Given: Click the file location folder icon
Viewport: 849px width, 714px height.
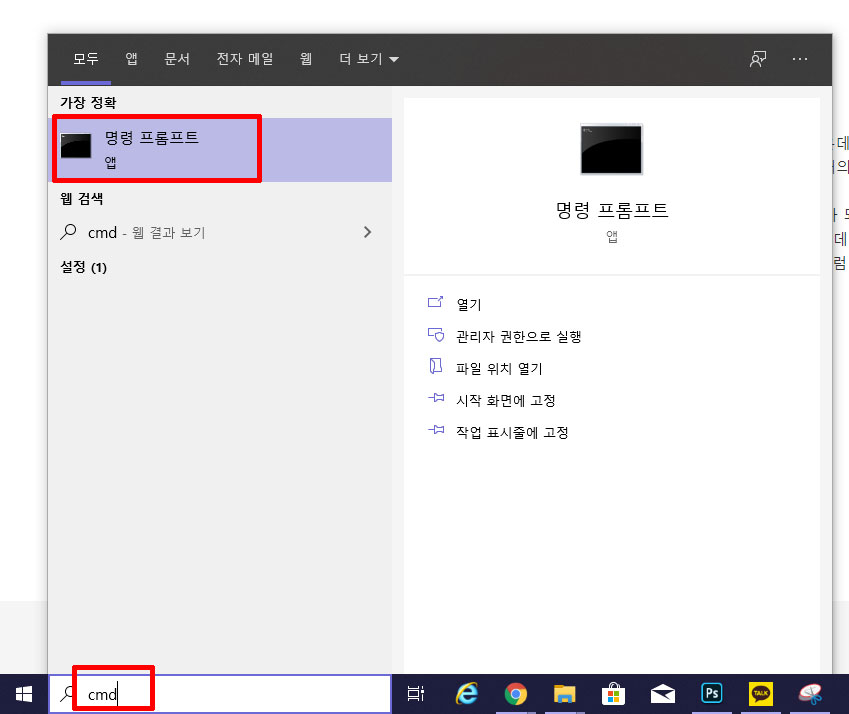Looking at the screenshot, I should 435,366.
